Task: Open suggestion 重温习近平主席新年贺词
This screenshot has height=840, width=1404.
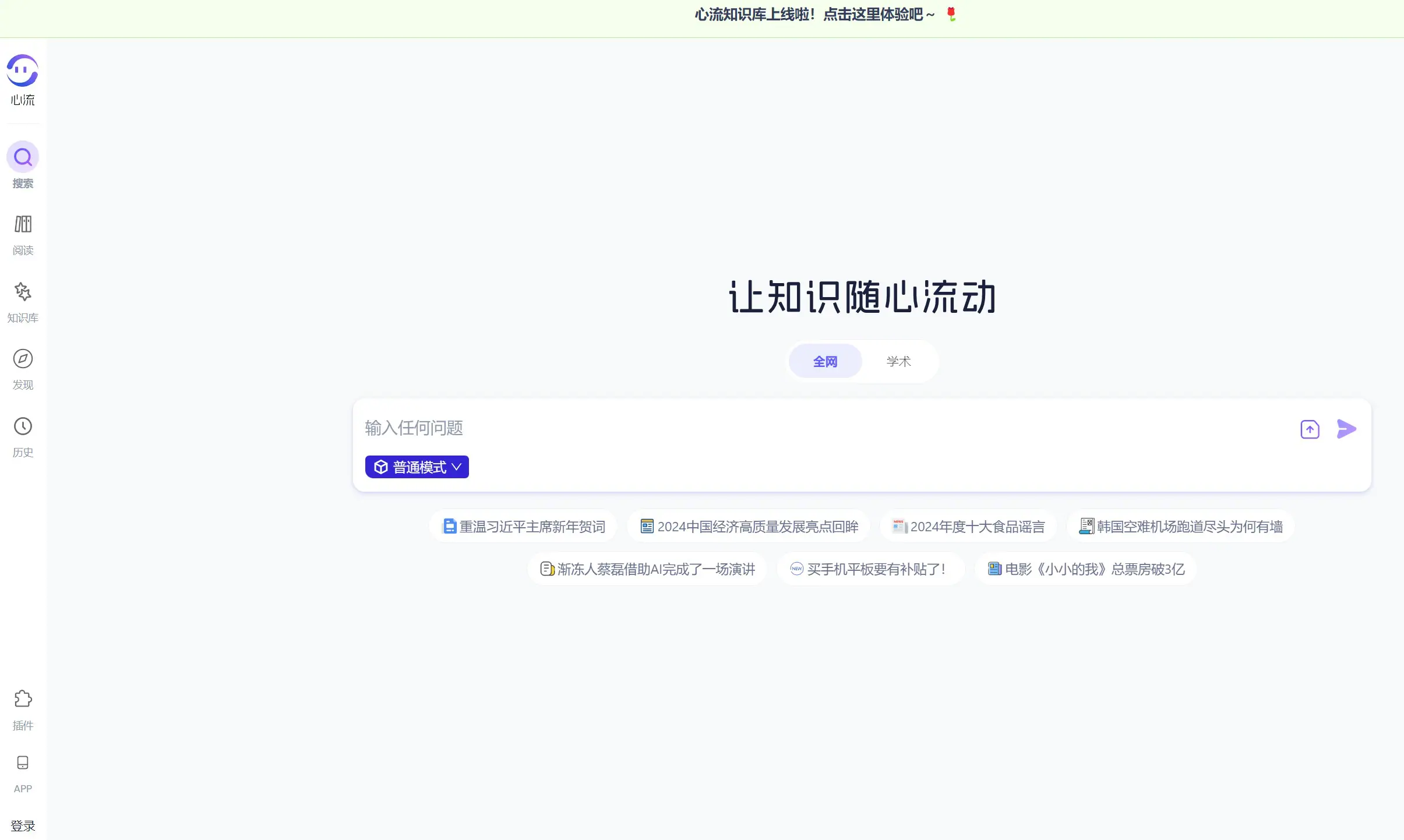Action: click(x=522, y=525)
